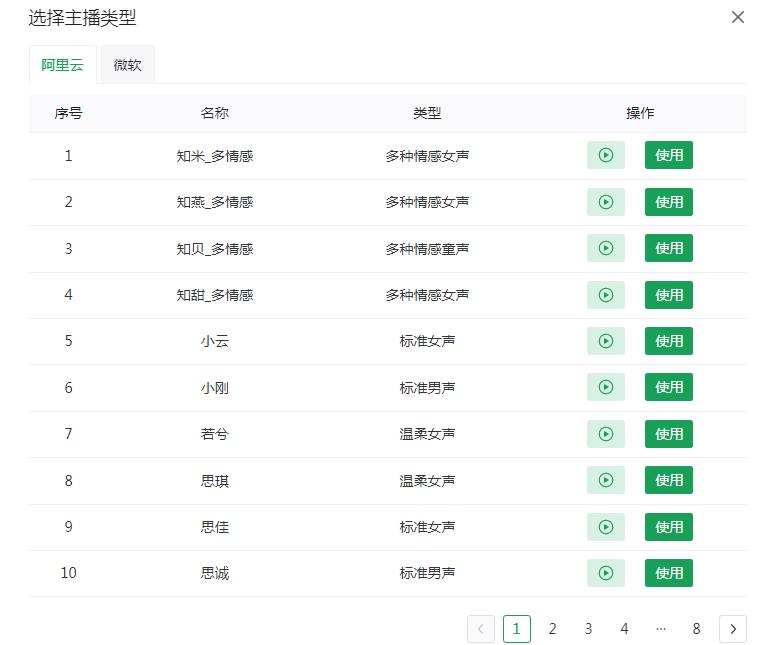Select the name 若兮
Viewport: 762px width, 645px height.
click(214, 434)
